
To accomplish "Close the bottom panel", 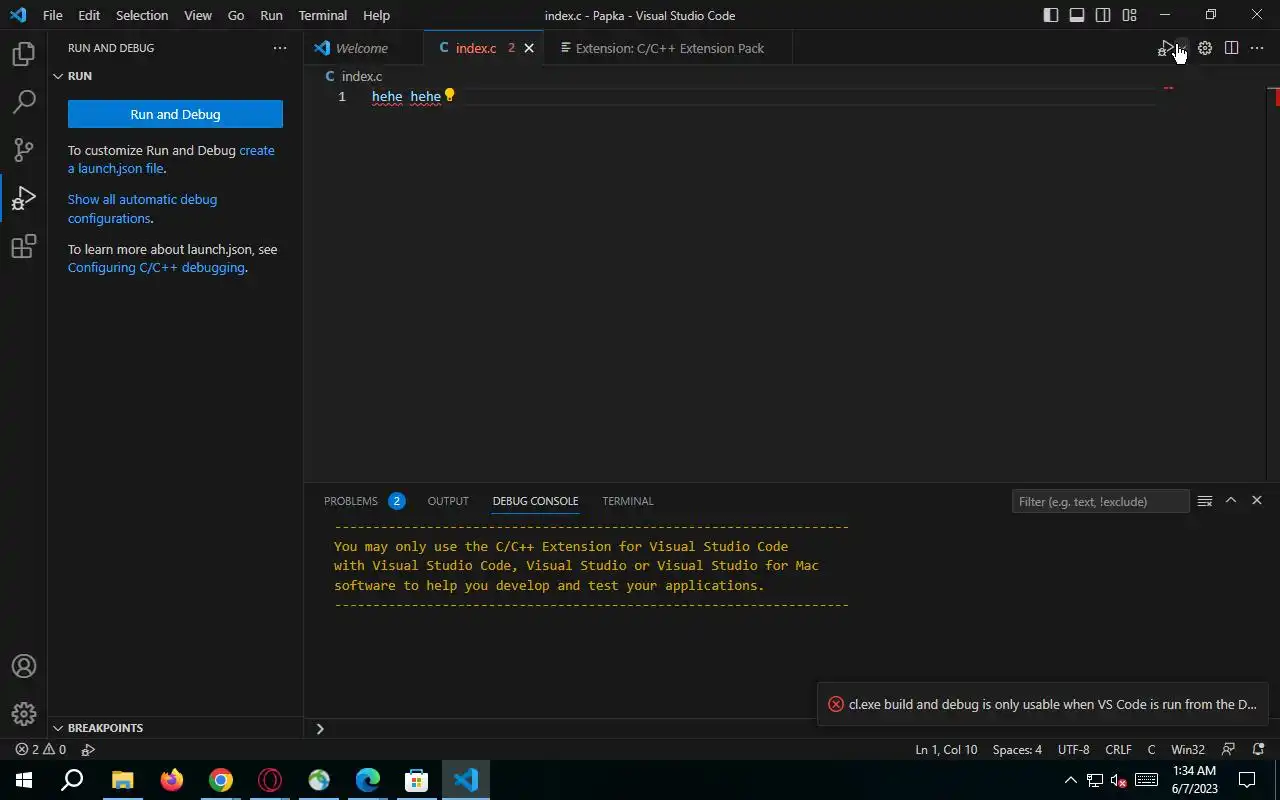I will tap(1257, 501).
